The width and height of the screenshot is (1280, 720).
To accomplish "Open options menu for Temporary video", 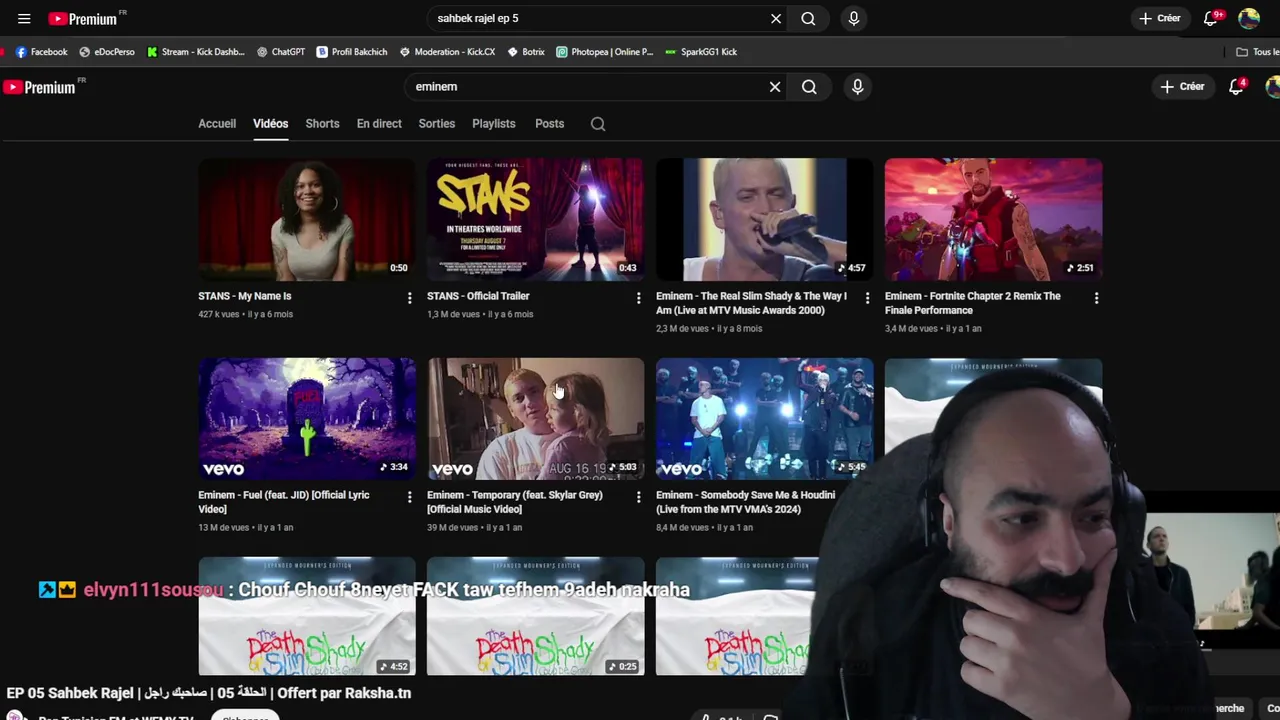I will [638, 497].
